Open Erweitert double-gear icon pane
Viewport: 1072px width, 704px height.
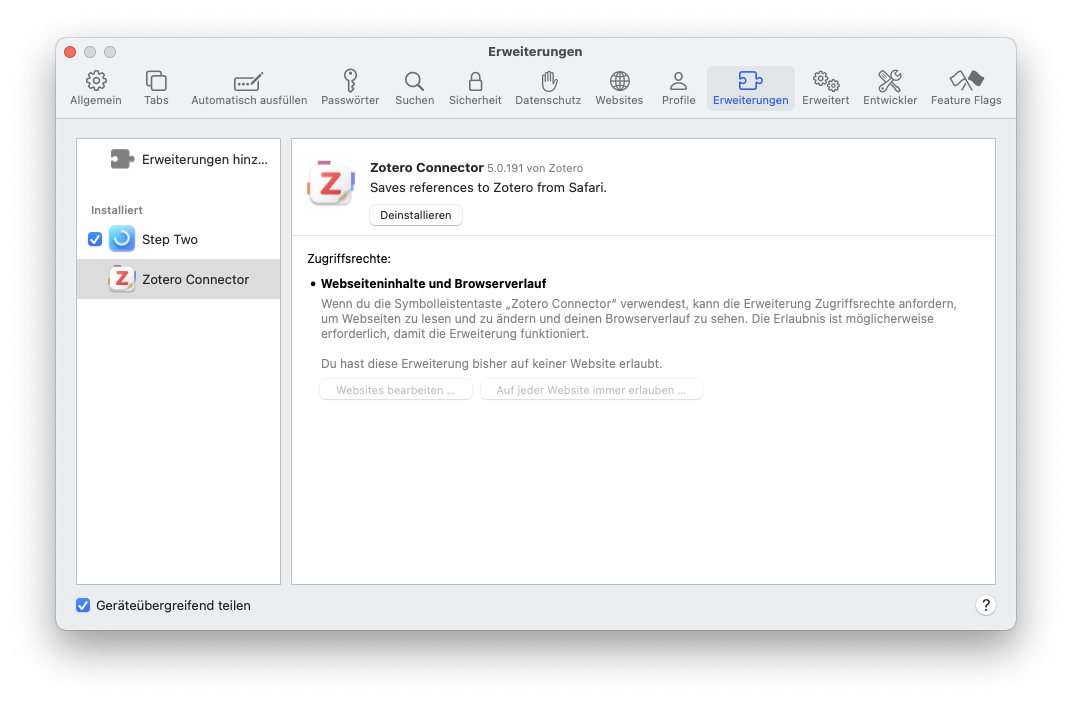pyautogui.click(x=826, y=81)
